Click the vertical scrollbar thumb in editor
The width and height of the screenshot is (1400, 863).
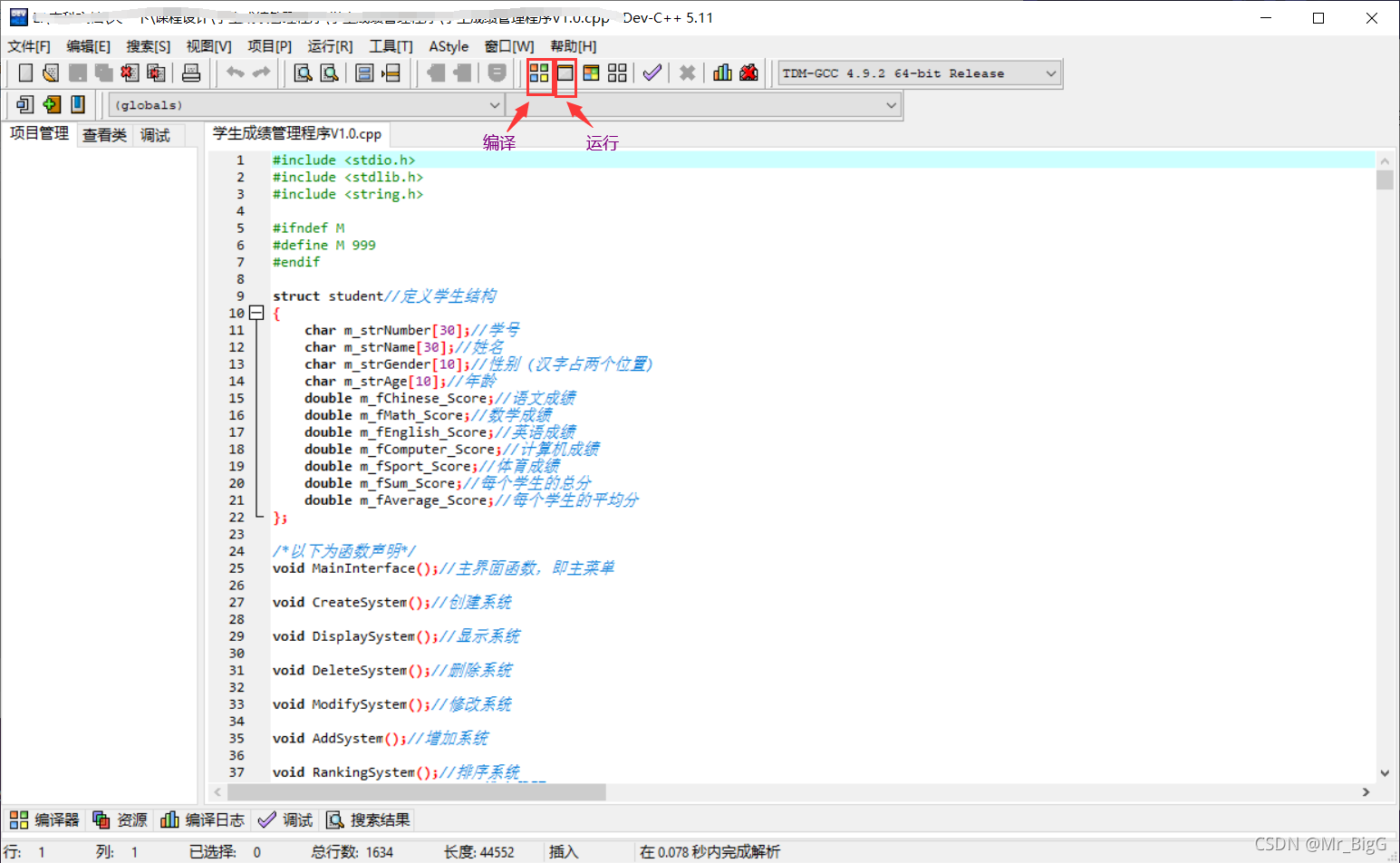point(1385,179)
